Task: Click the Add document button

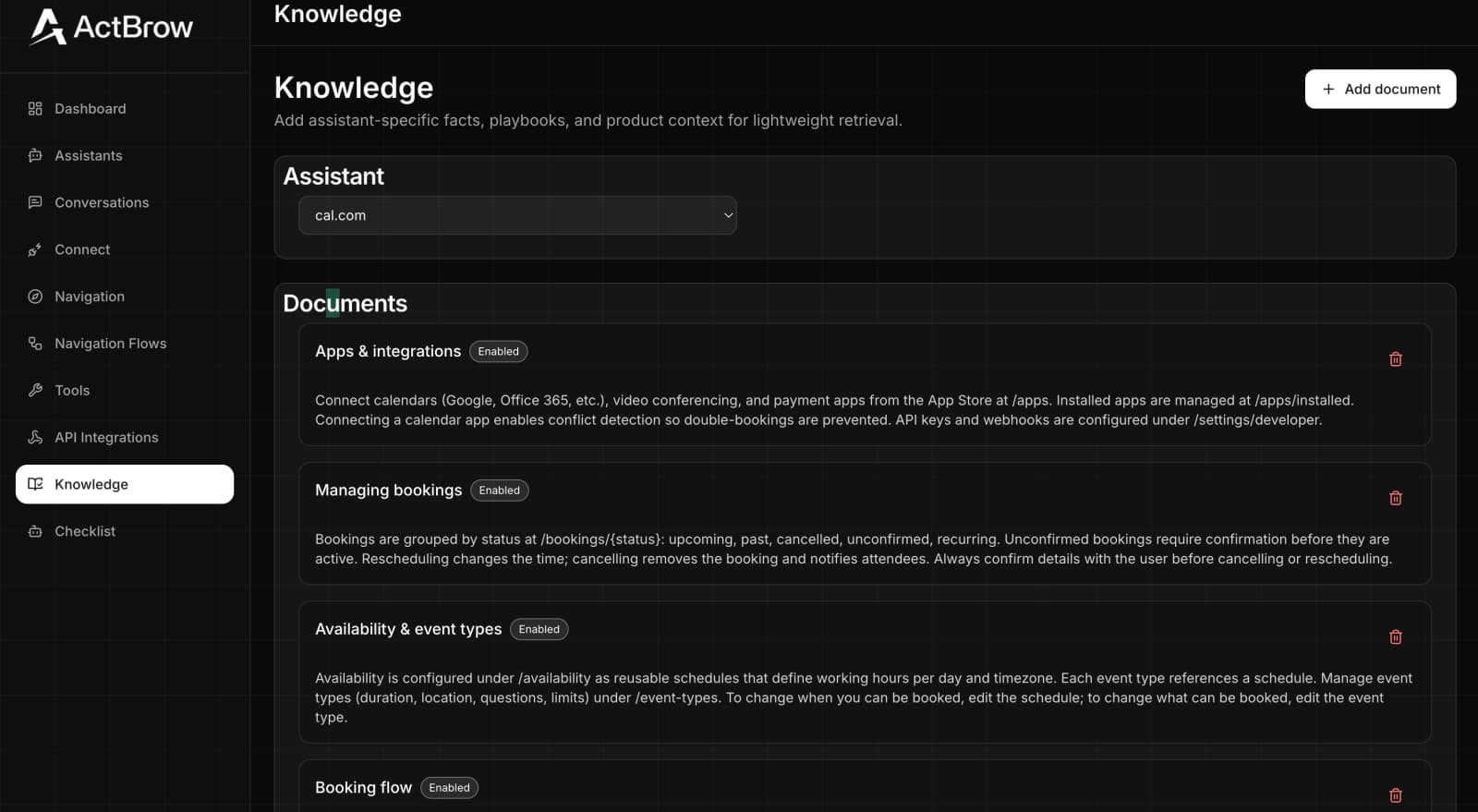Action: point(1380,89)
